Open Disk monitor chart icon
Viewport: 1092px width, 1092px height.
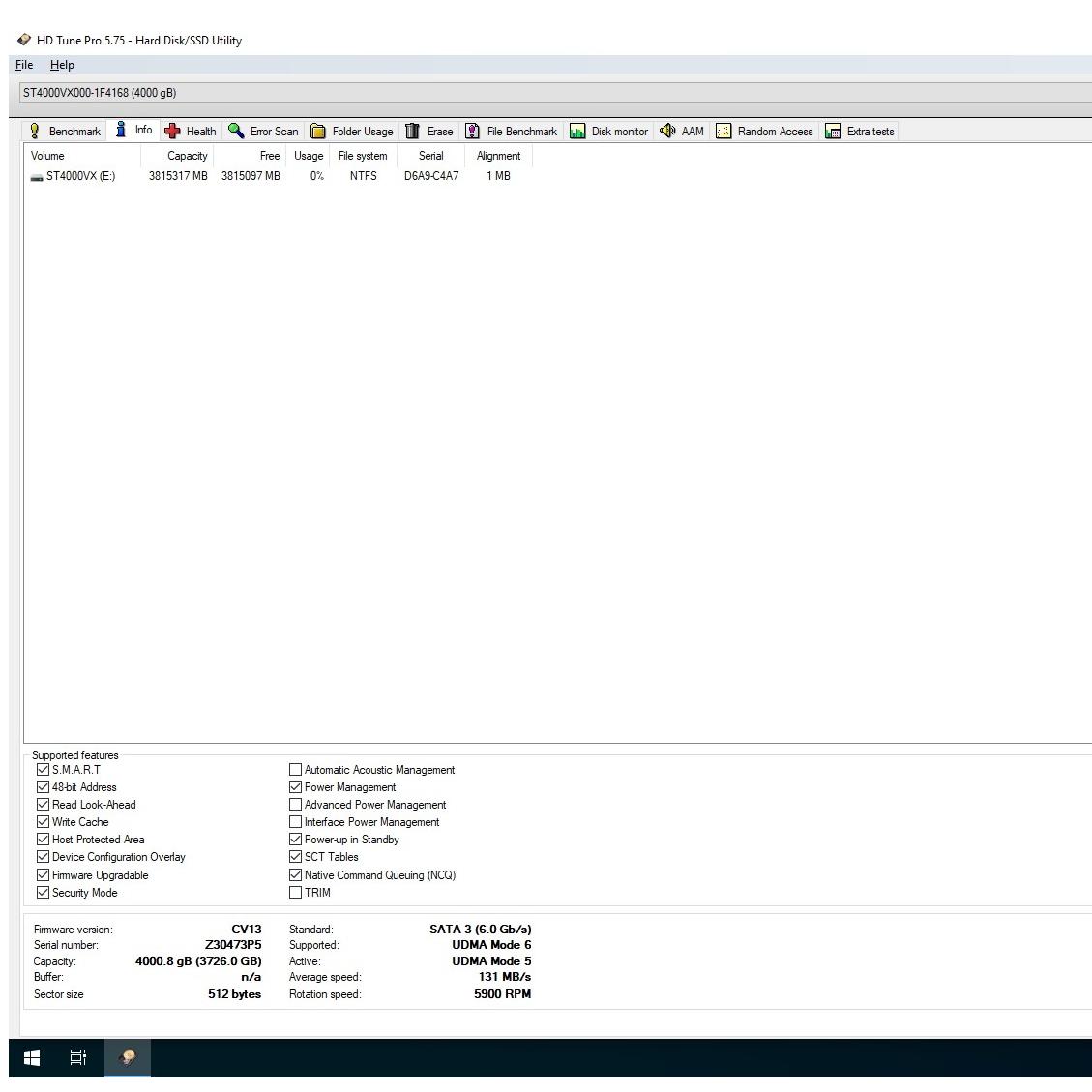coord(577,132)
